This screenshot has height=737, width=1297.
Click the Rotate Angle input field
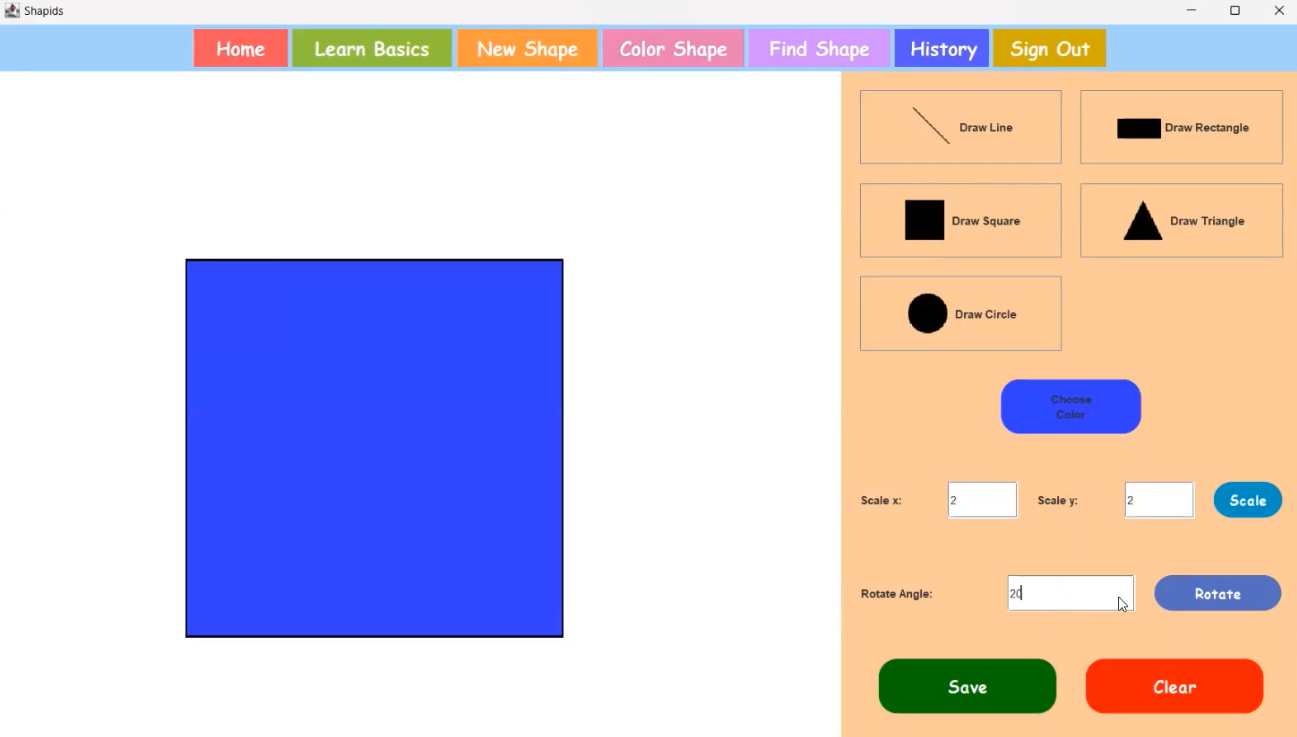[x=1070, y=593]
